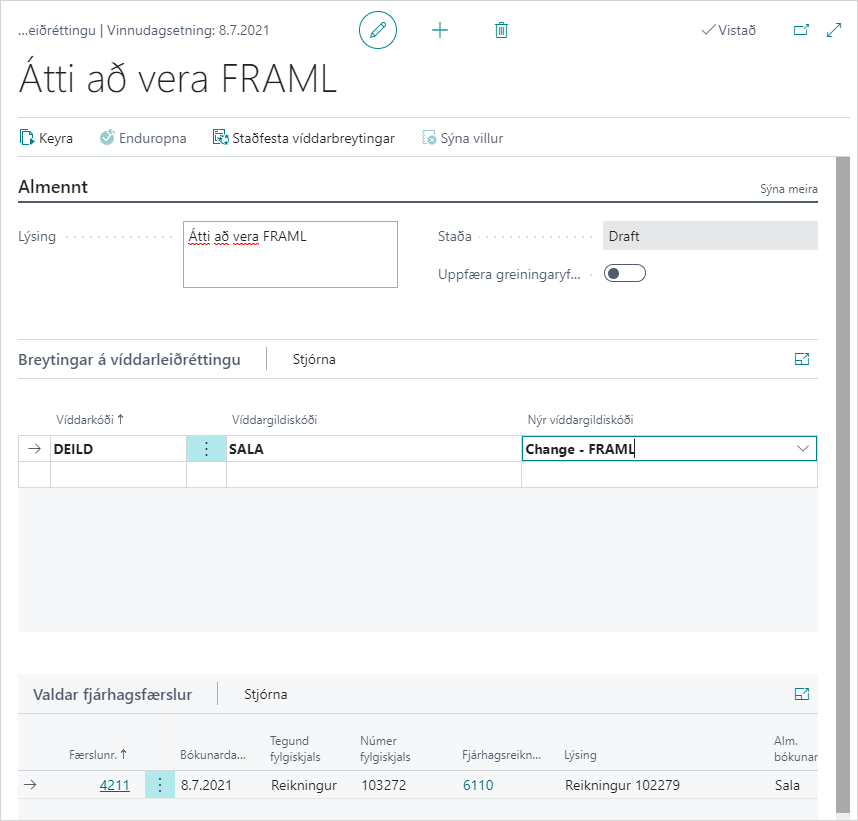This screenshot has height=821, width=858.
Task: Click the plus icon to create new
Action: coord(440,30)
